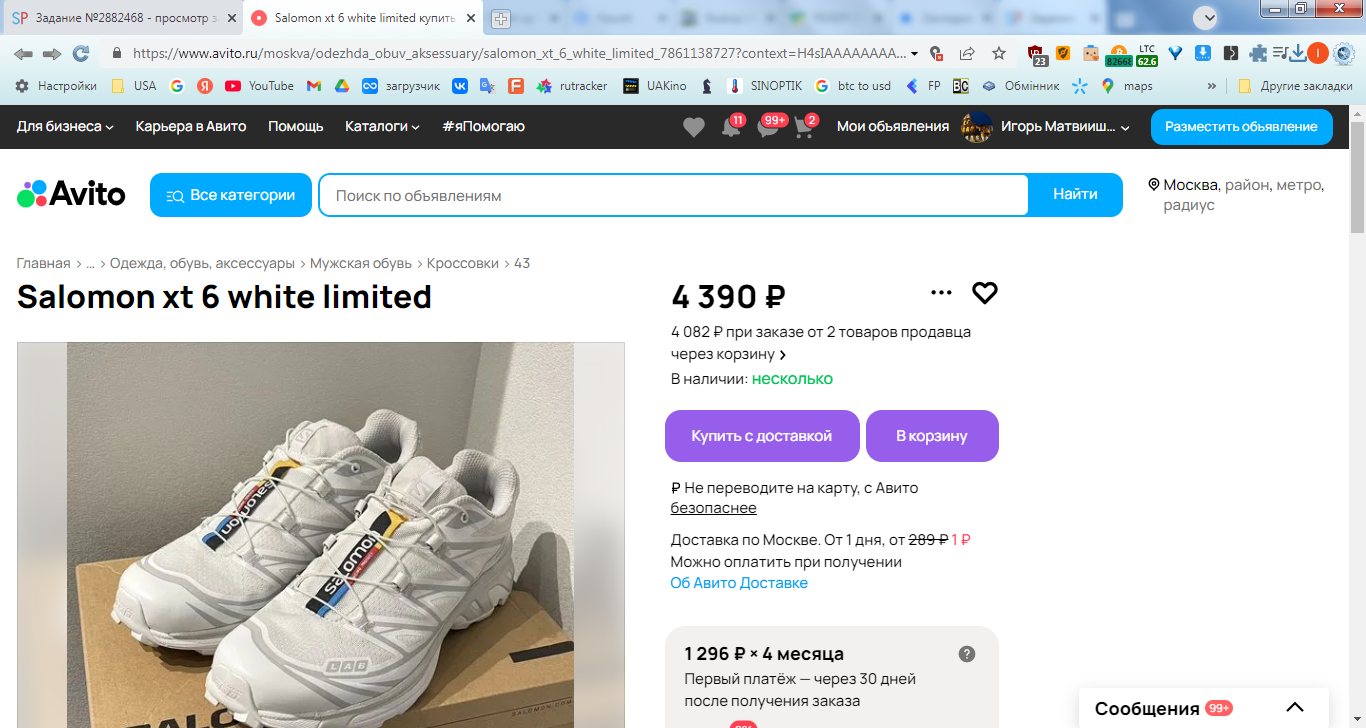Add Salomon listing to favorites
The height and width of the screenshot is (728, 1366).
click(x=985, y=293)
